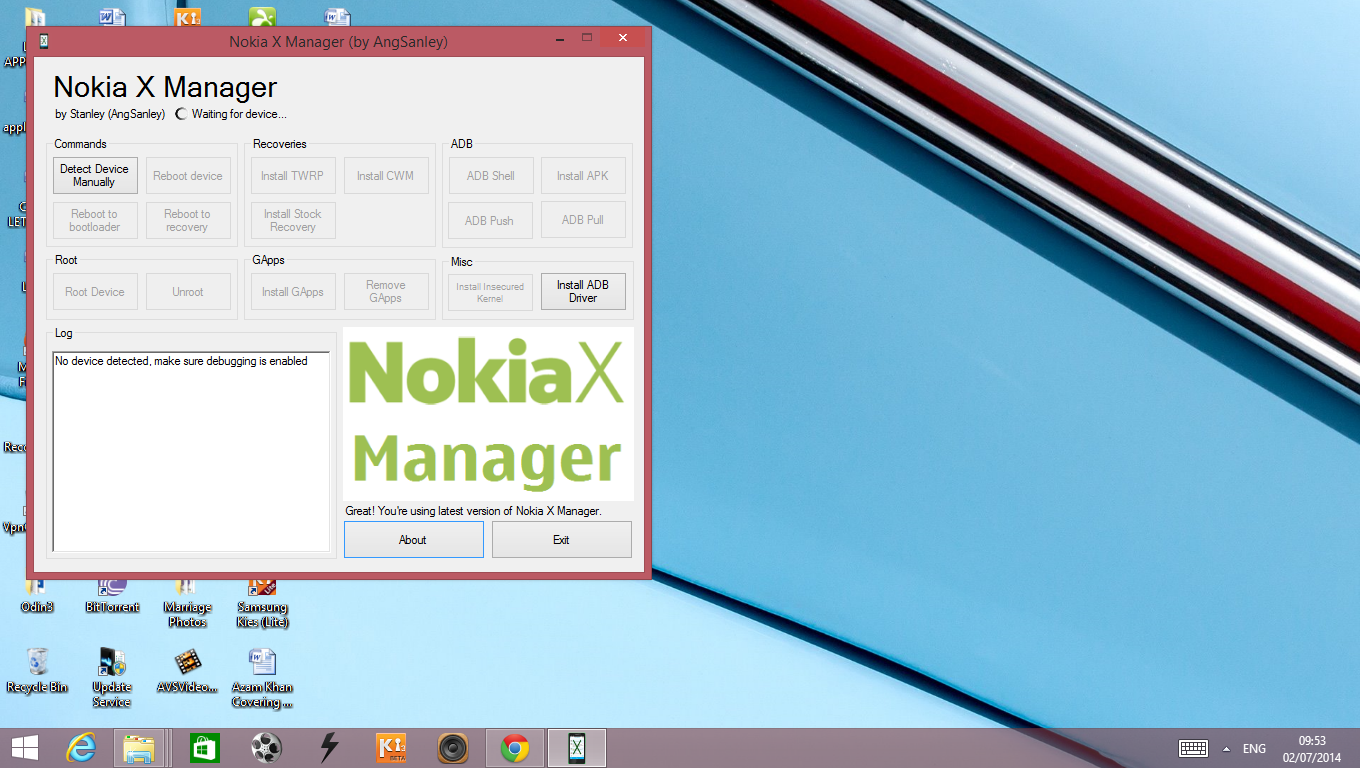Open the Windows Store taskbar icon

(204, 747)
